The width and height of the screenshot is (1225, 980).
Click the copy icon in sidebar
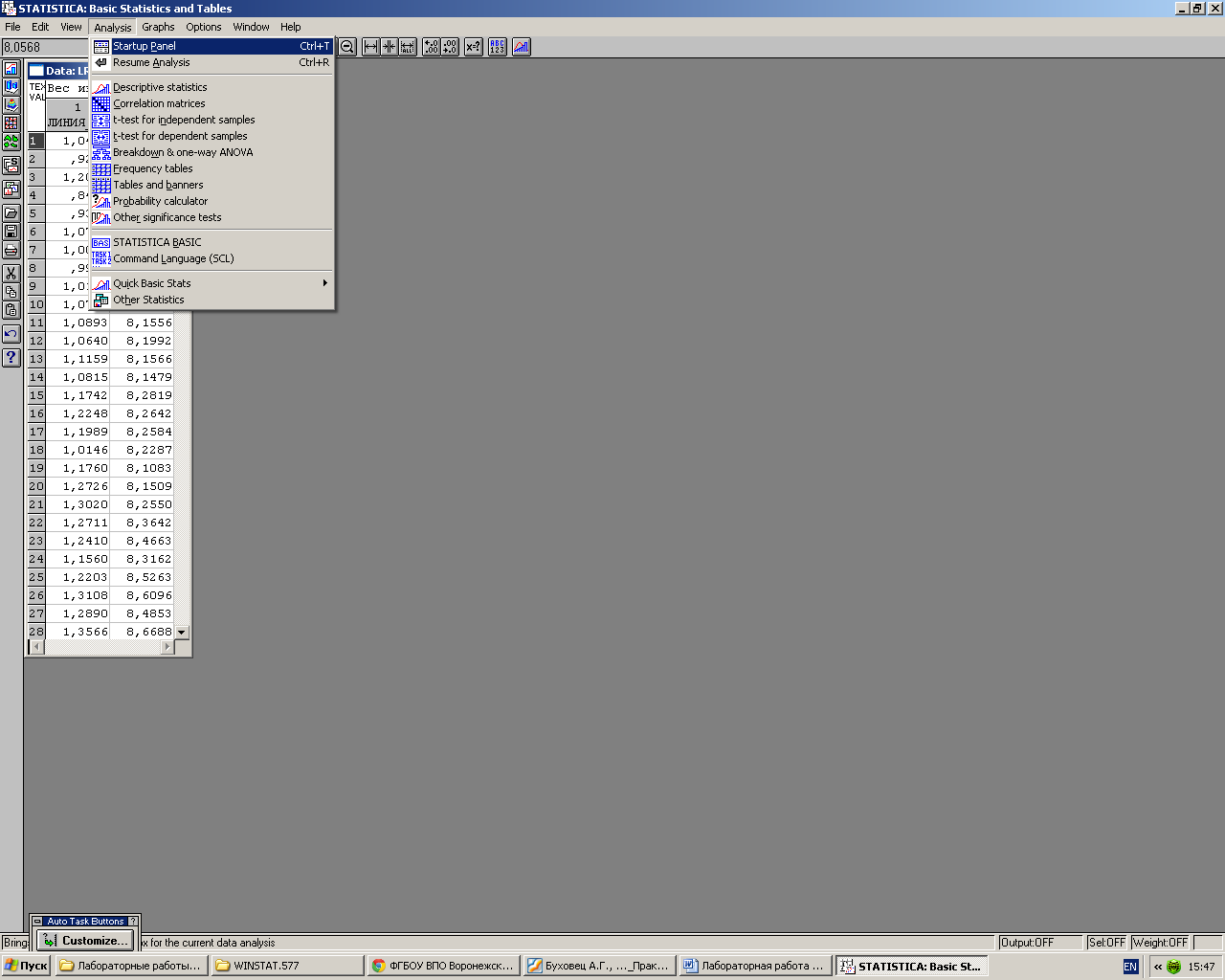[x=11, y=292]
